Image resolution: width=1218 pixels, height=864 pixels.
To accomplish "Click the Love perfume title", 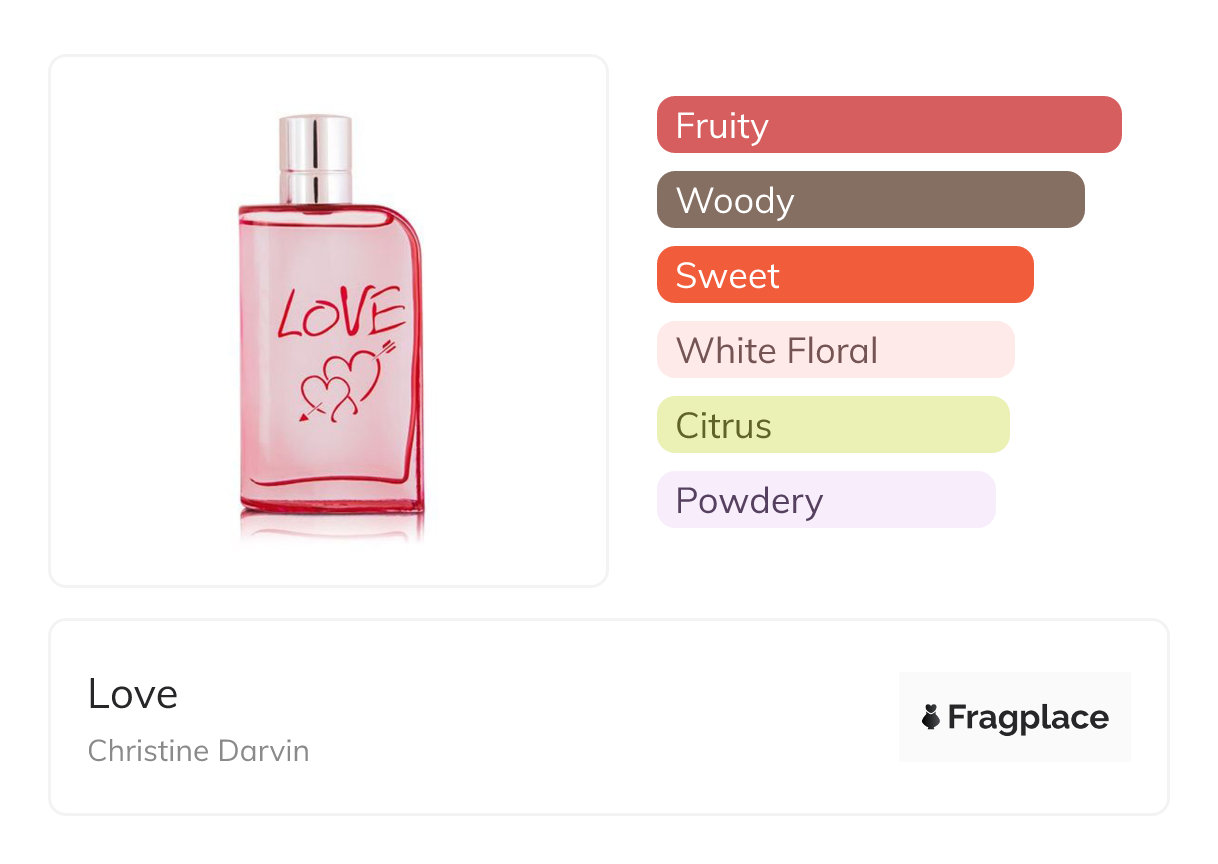I will click(133, 694).
